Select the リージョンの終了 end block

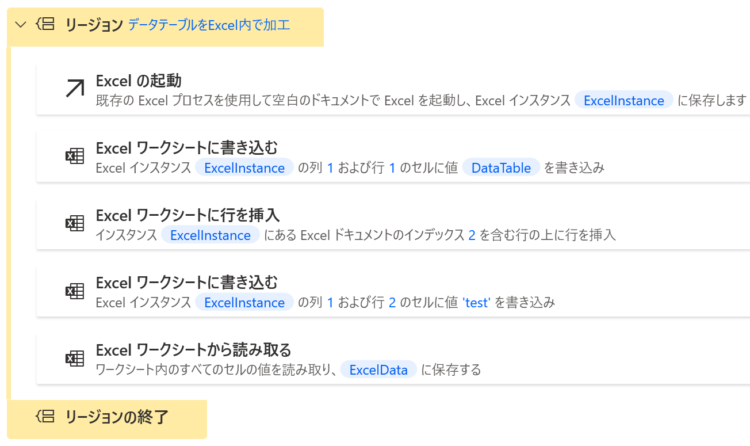coord(107,419)
